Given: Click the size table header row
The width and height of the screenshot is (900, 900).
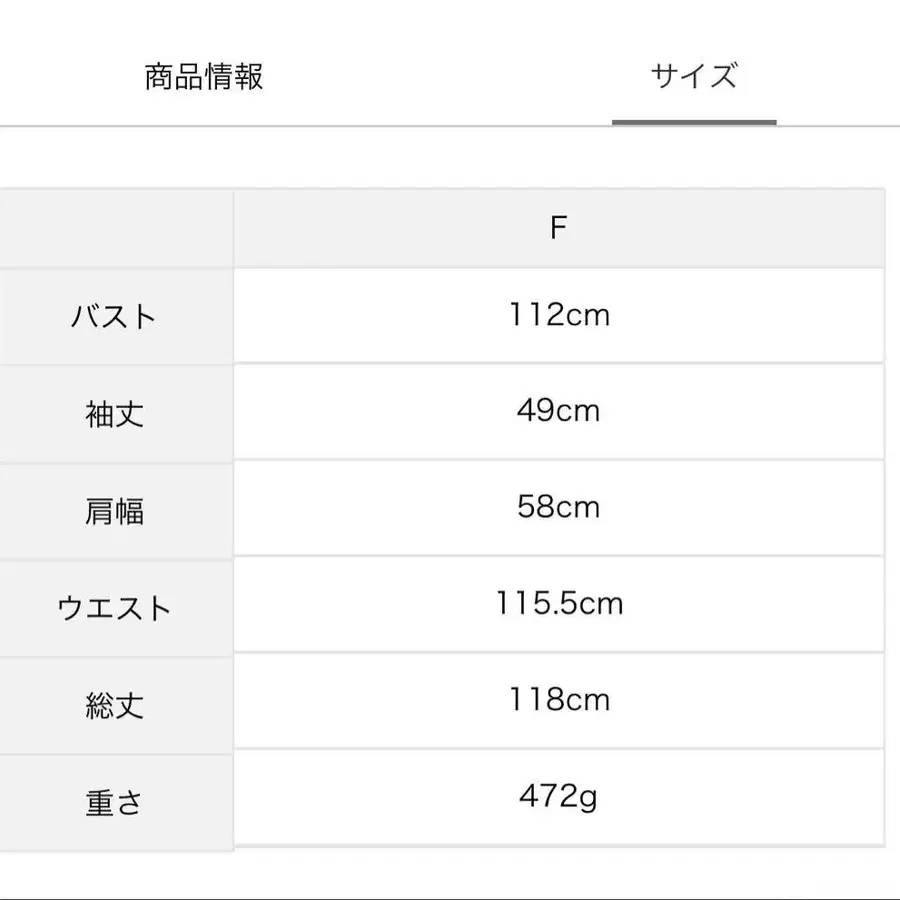Looking at the screenshot, I should [450, 226].
